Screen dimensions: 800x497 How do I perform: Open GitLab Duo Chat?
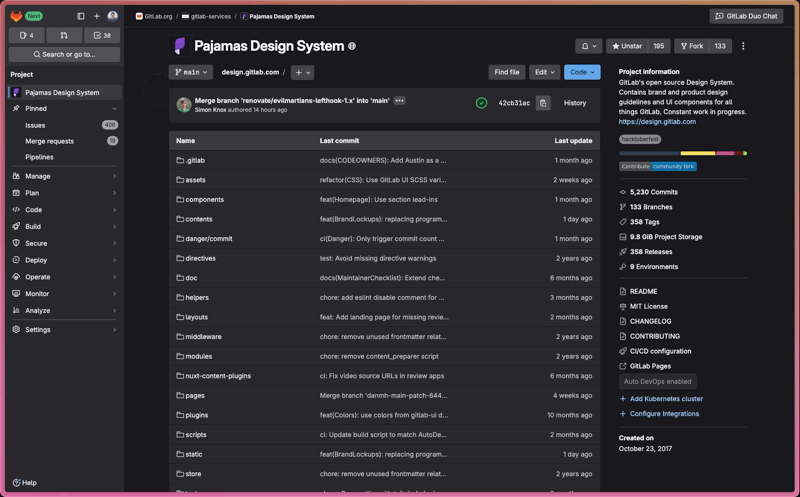coord(746,16)
